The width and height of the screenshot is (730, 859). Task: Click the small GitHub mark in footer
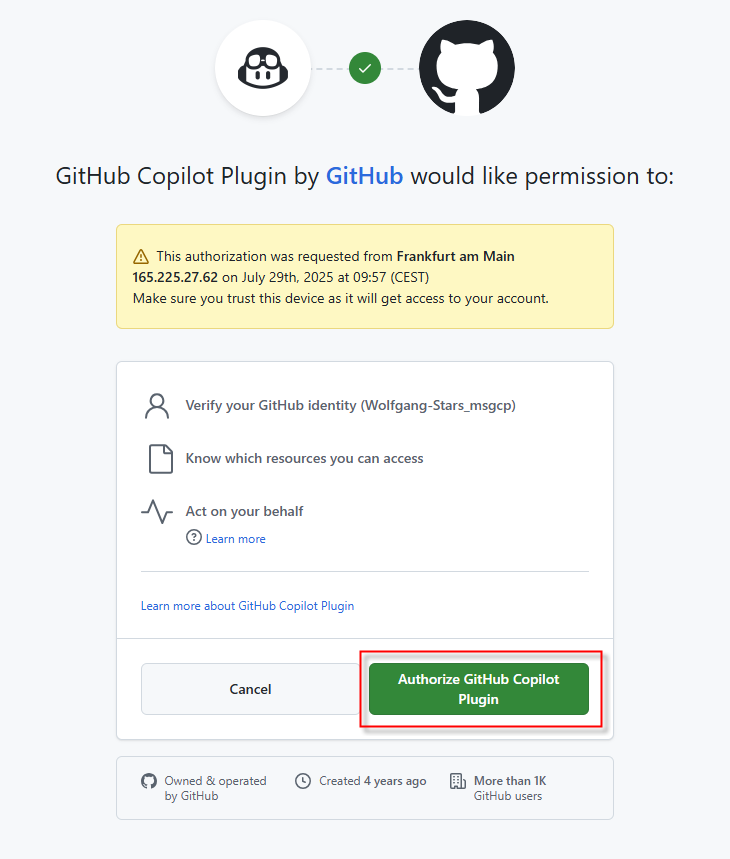pos(149,781)
